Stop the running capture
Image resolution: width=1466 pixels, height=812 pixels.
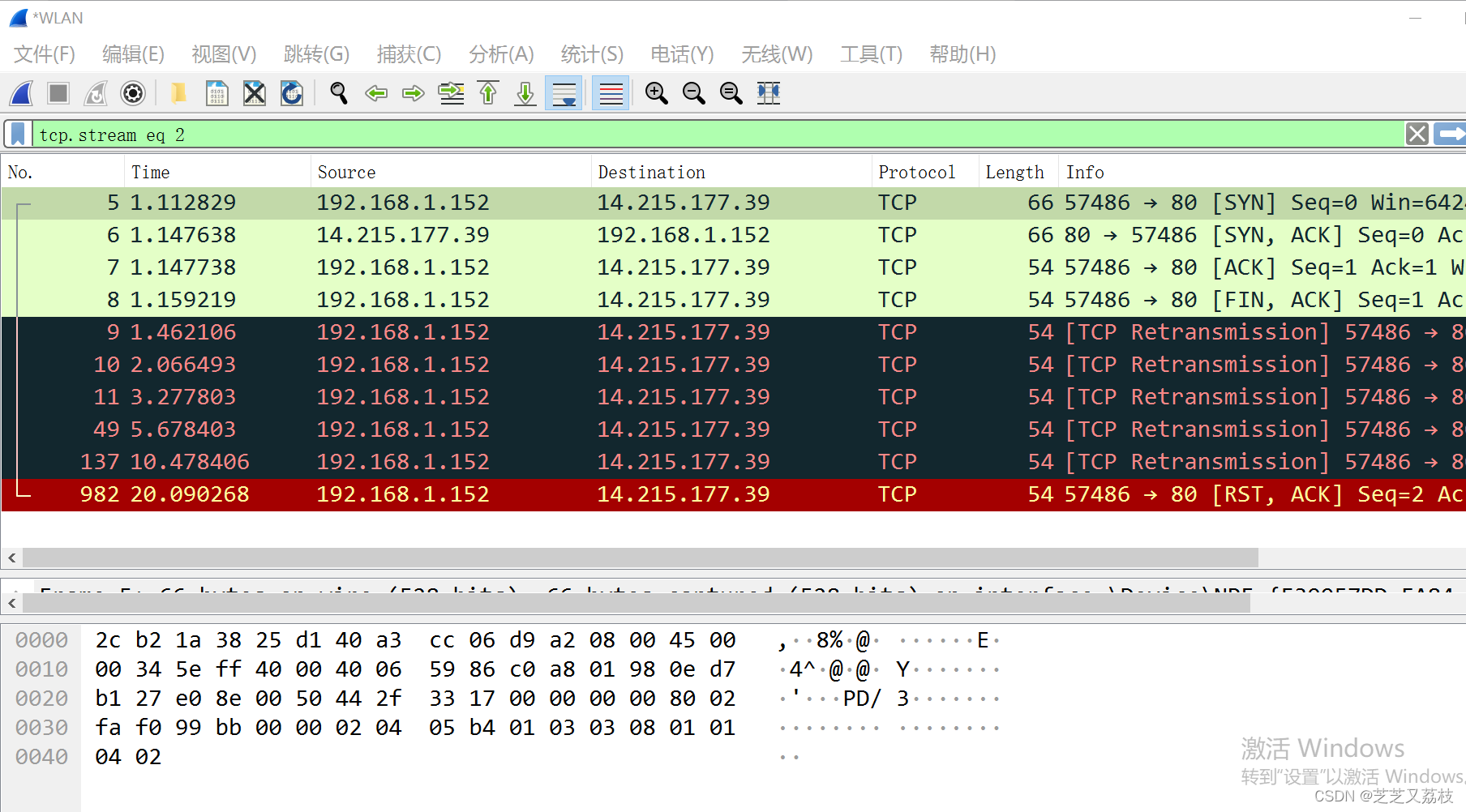pos(58,93)
